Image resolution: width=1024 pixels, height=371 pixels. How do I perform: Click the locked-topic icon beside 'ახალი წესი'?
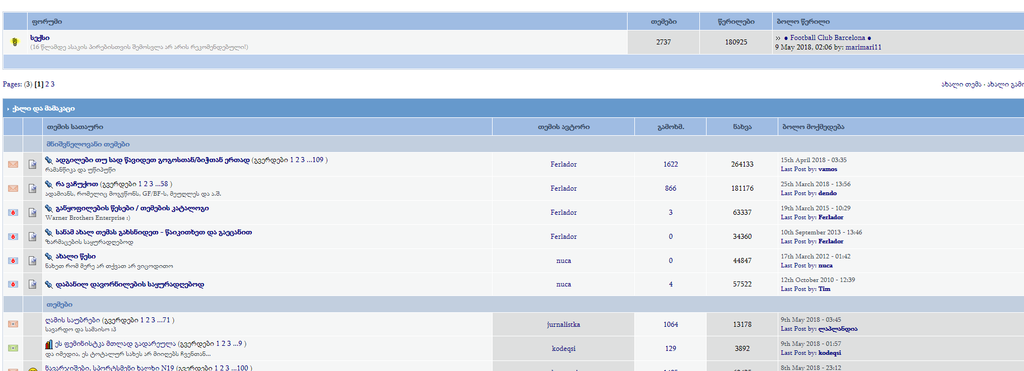(13, 261)
